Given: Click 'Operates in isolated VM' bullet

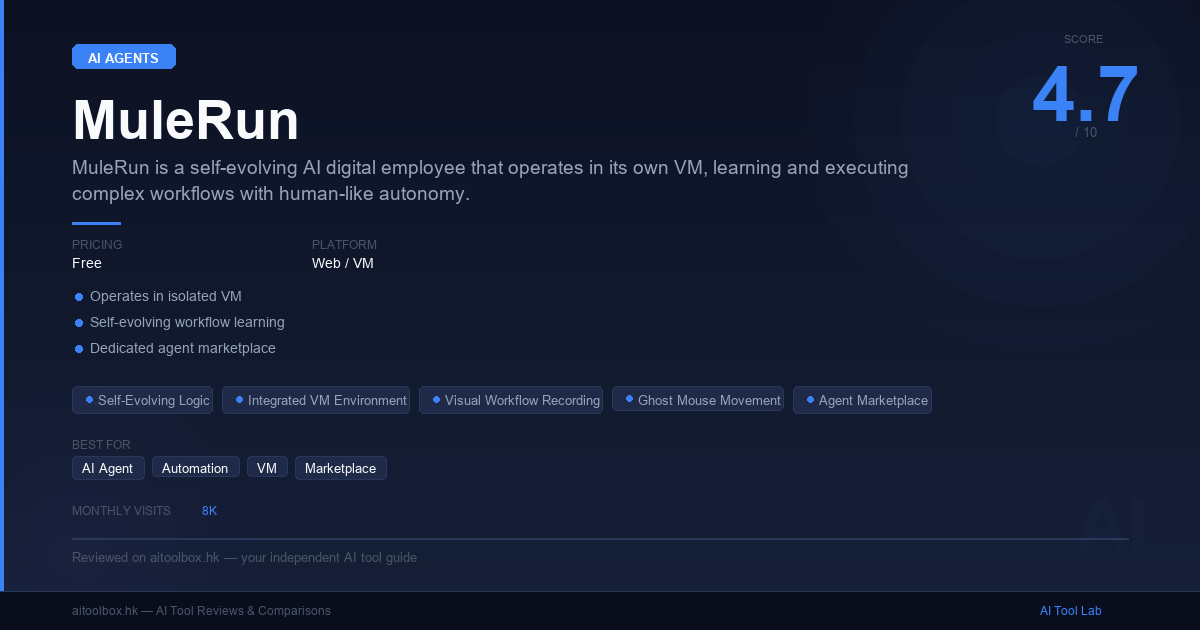Looking at the screenshot, I should coord(158,296).
